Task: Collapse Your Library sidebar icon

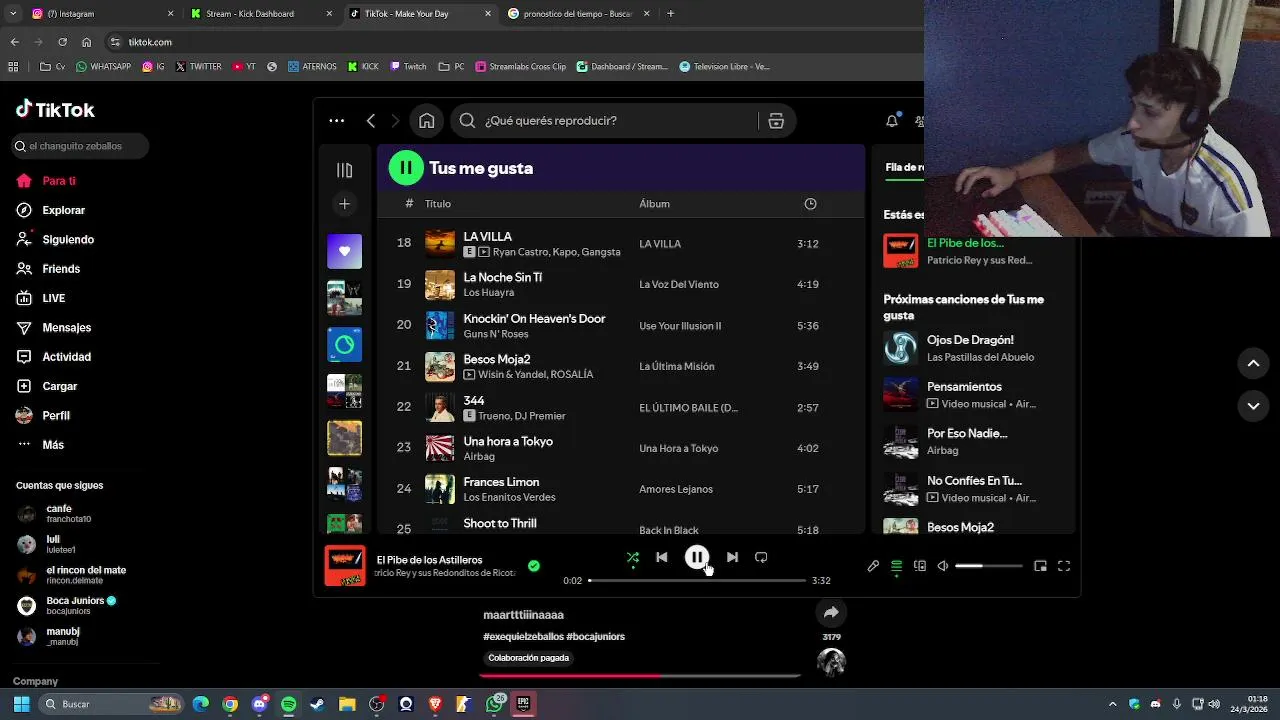Action: [x=345, y=170]
